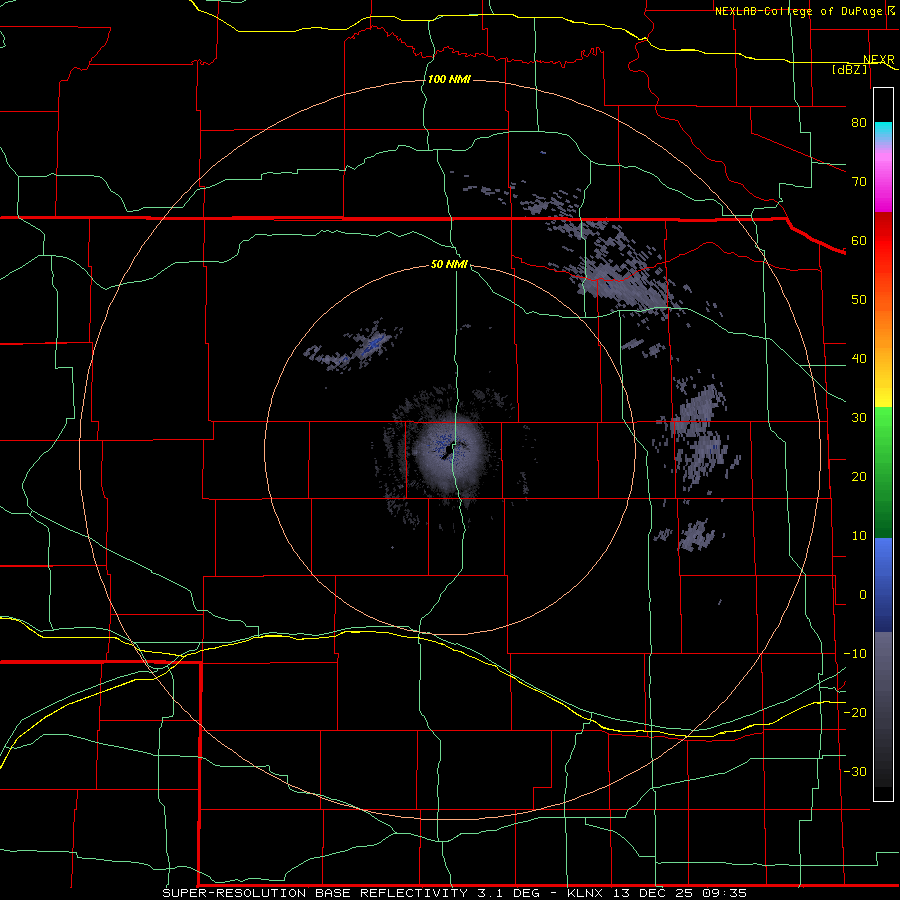The width and height of the screenshot is (900, 900).
Task: Select the -10 value on dBZ scale
Action: [x=855, y=654]
